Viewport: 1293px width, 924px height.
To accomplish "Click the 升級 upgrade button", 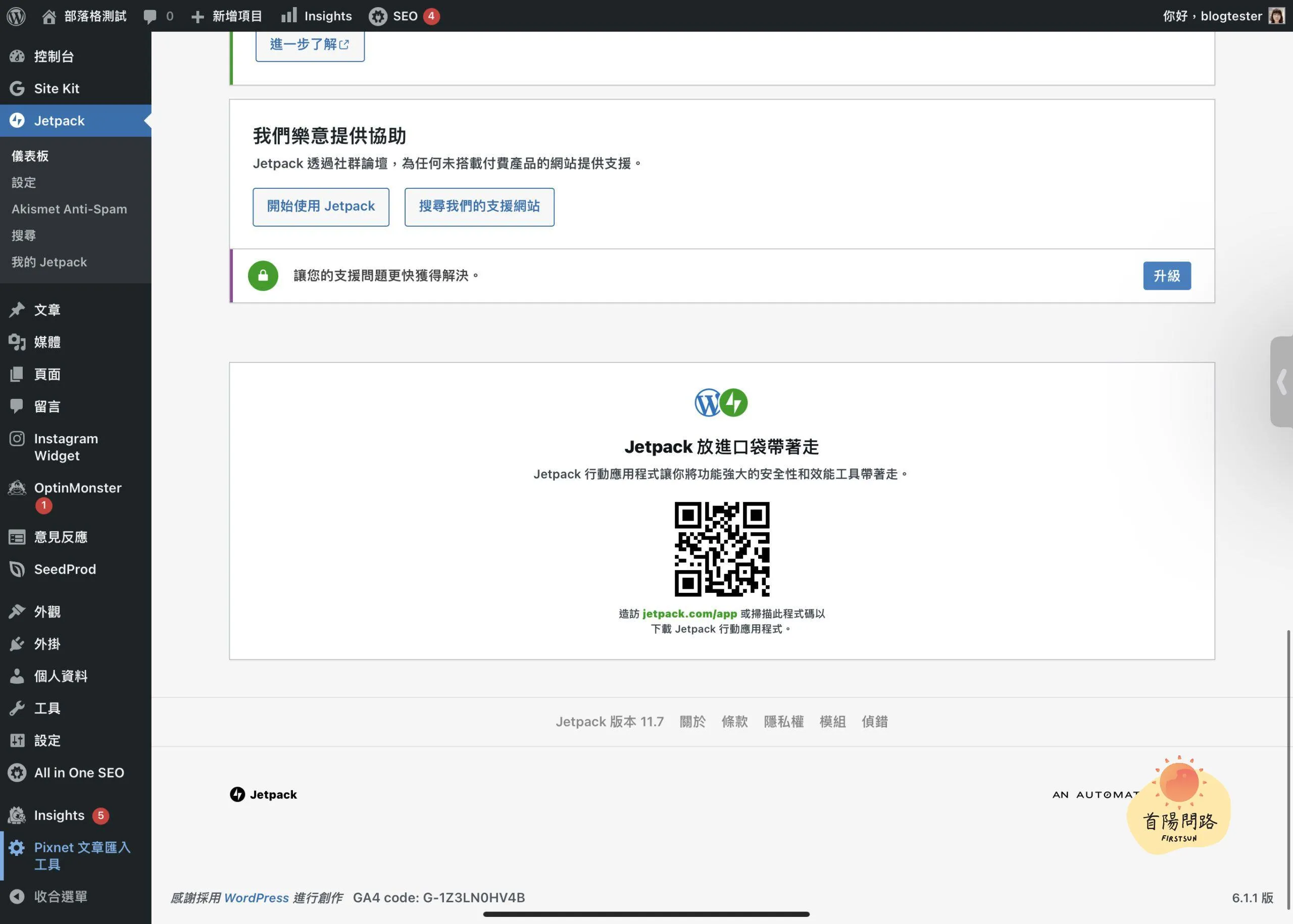I will tap(1167, 276).
